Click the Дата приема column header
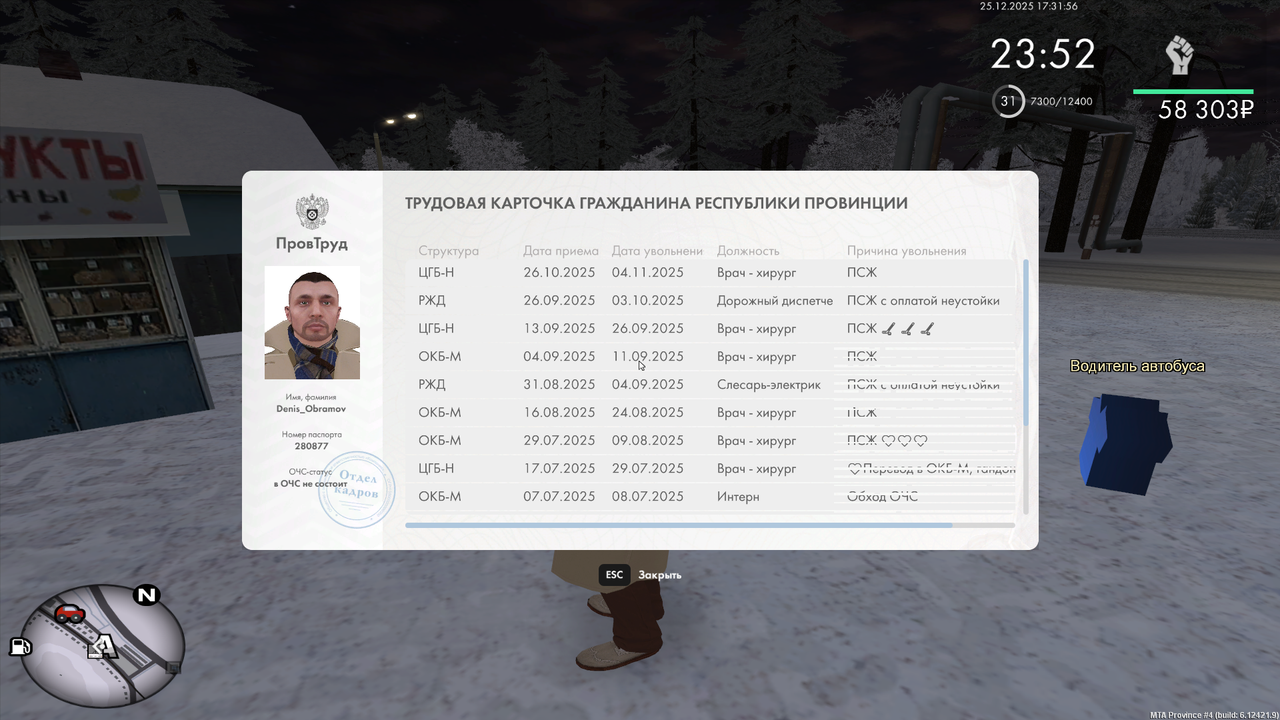Viewport: 1280px width, 720px height. [x=561, y=251]
